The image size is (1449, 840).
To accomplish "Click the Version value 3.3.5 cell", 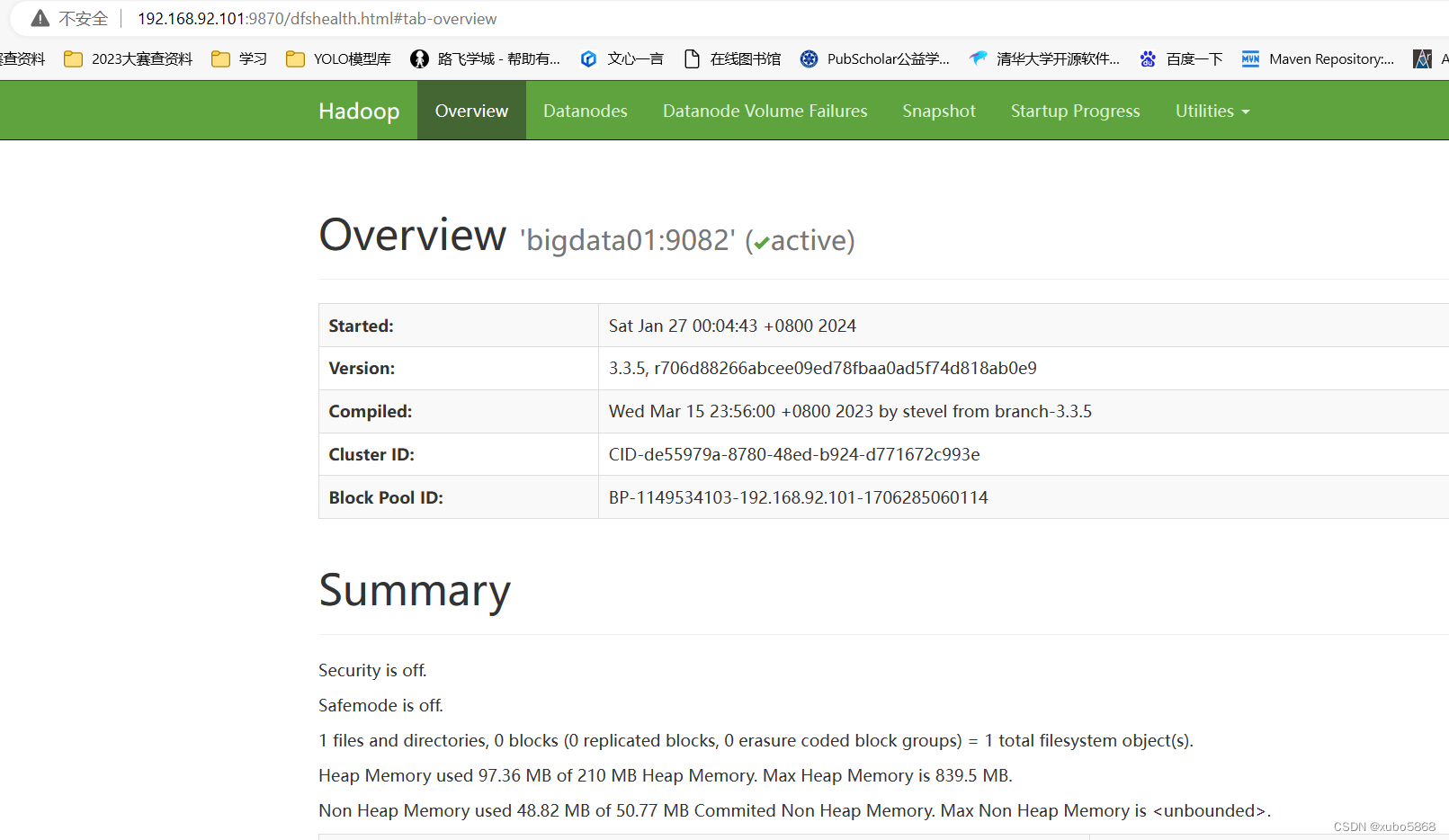I will (822, 368).
